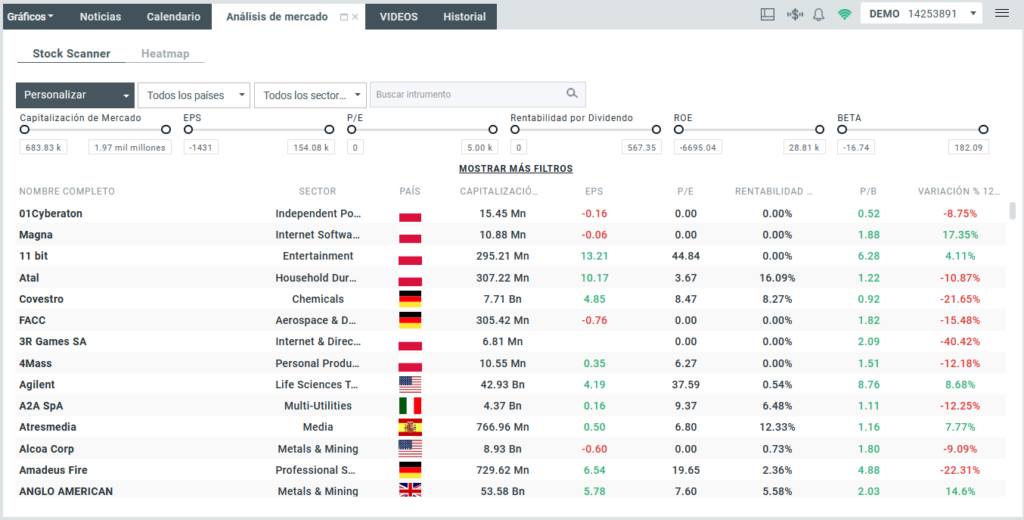
Task: Switch to the Heatmap tab
Action: click(x=165, y=54)
